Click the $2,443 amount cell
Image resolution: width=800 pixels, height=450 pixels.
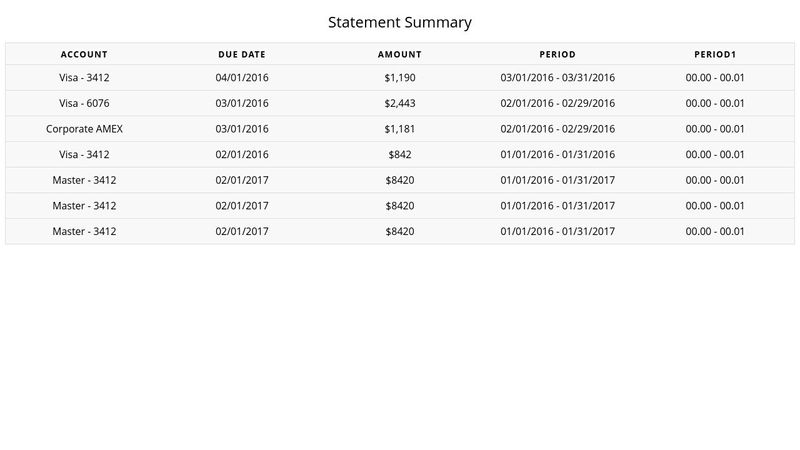399,104
